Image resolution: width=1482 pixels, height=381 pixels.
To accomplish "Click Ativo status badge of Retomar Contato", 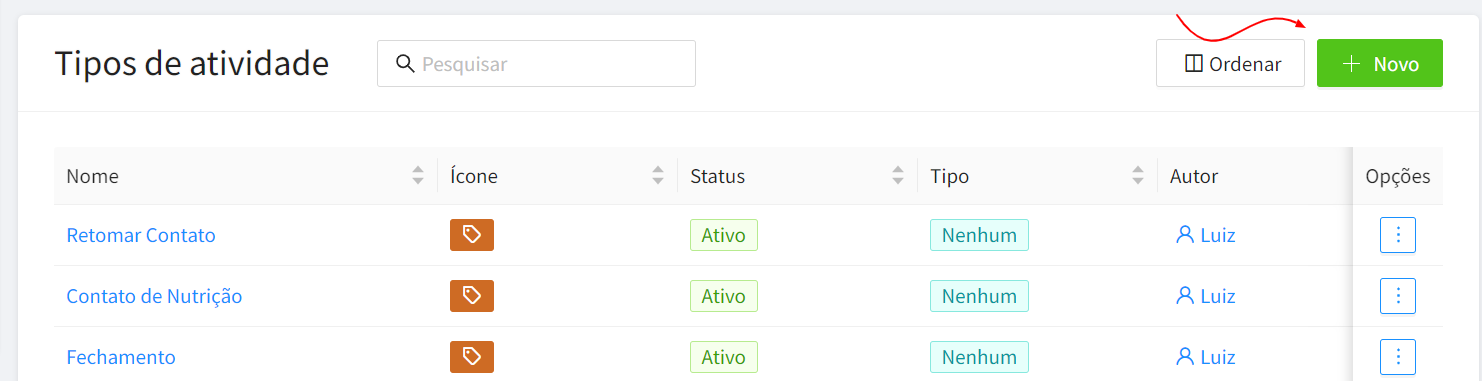I will pyautogui.click(x=724, y=236).
